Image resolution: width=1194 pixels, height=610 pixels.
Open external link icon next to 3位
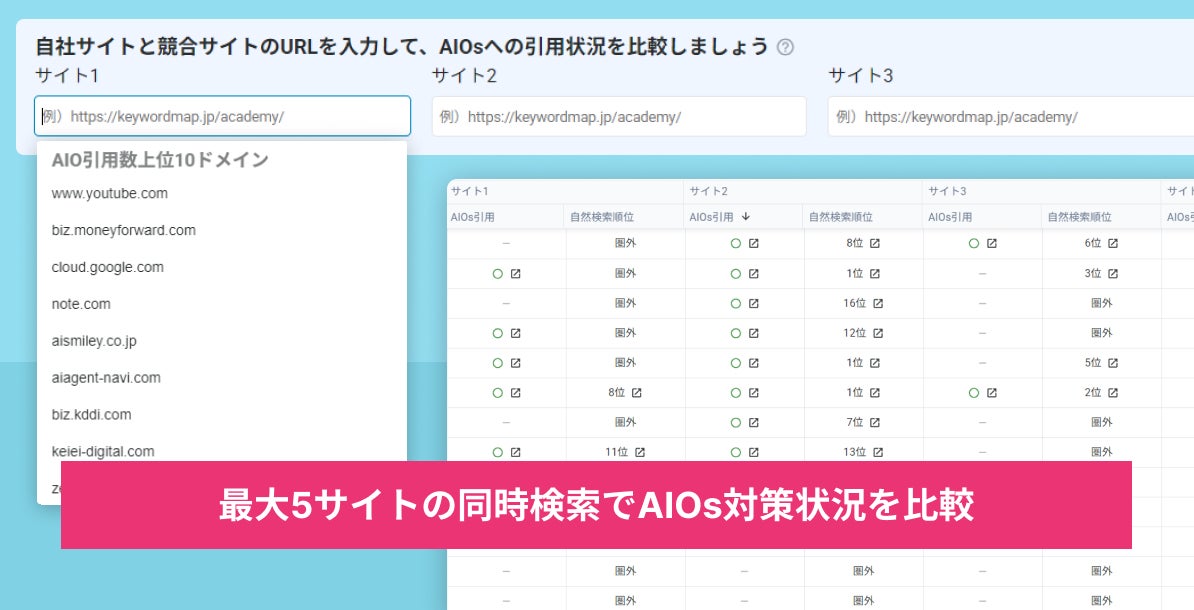tap(1112, 273)
